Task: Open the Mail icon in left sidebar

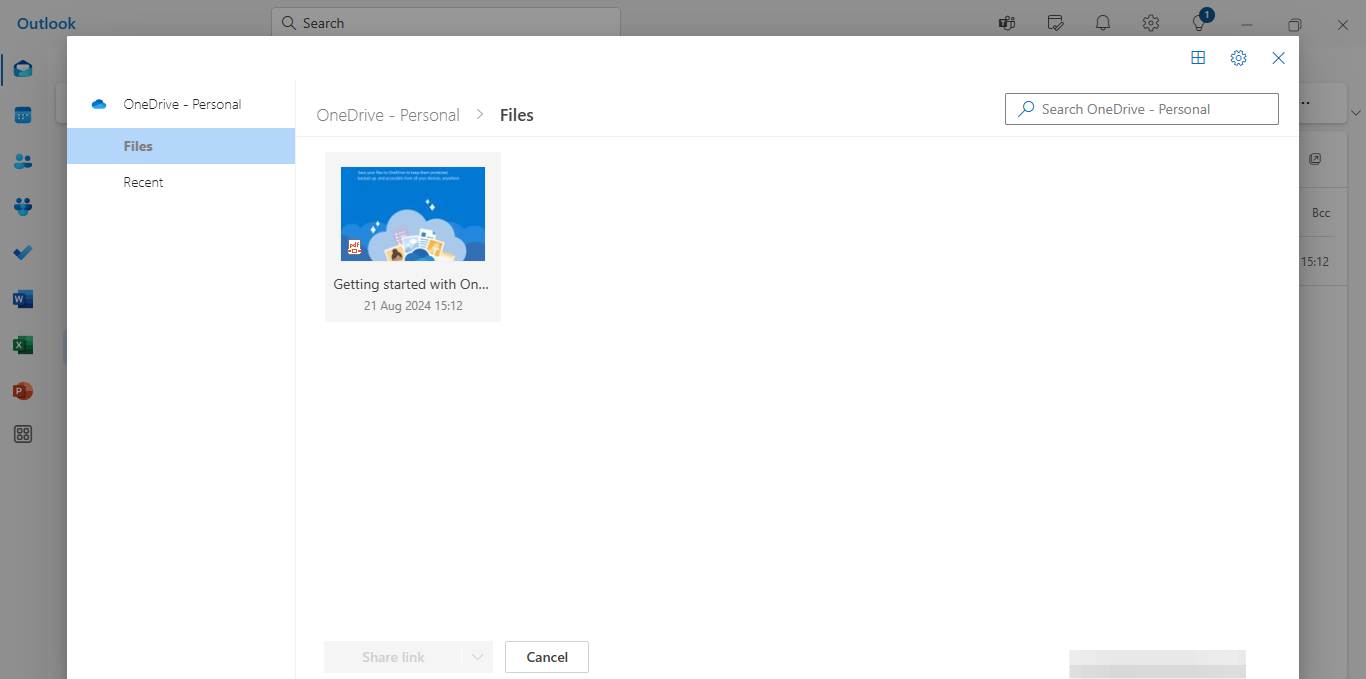Action: coord(22,69)
